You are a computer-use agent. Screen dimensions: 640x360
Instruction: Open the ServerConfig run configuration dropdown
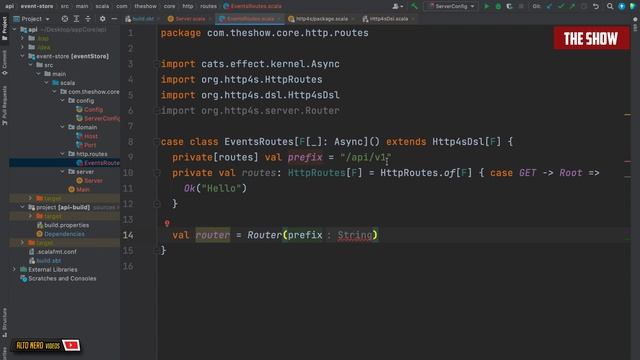click(x=451, y=6)
